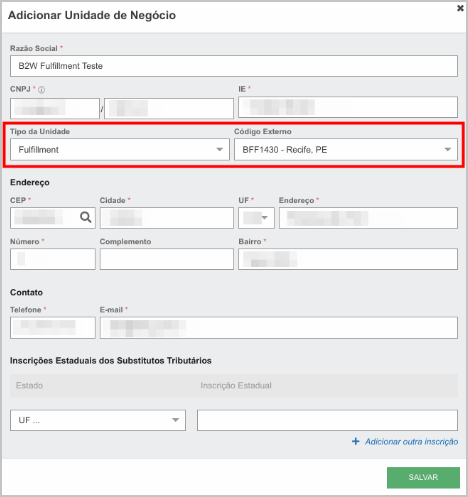The width and height of the screenshot is (468, 497).
Task: Open the Tipo da Unidade dropdown
Action: [120, 150]
